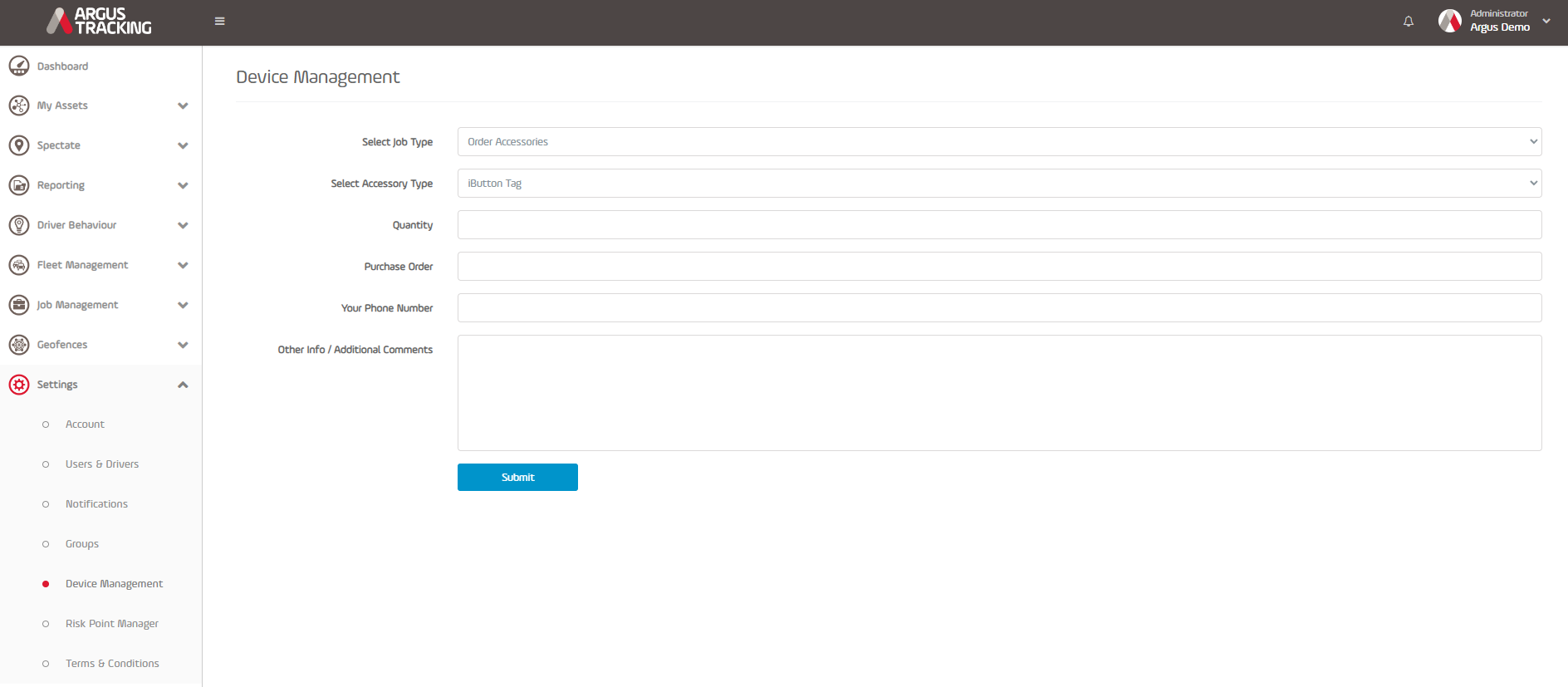Click the Driver Behaviour label
The width and height of the screenshot is (1568, 687).
click(x=76, y=225)
